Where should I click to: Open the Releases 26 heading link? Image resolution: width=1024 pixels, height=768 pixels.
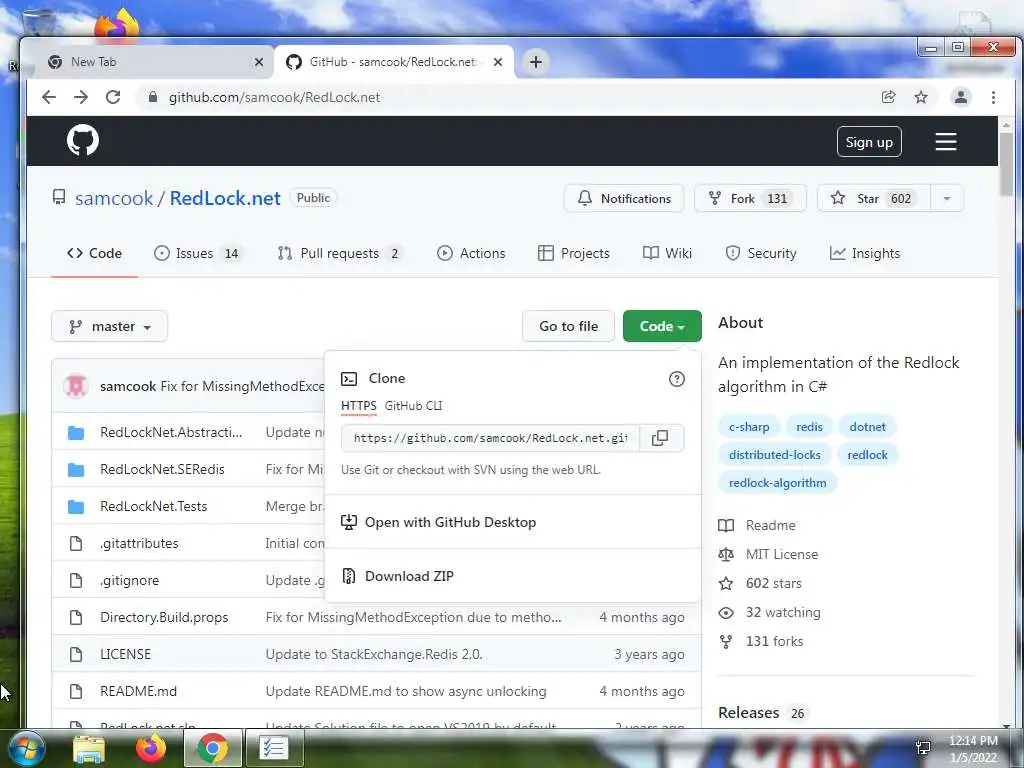[x=761, y=712]
